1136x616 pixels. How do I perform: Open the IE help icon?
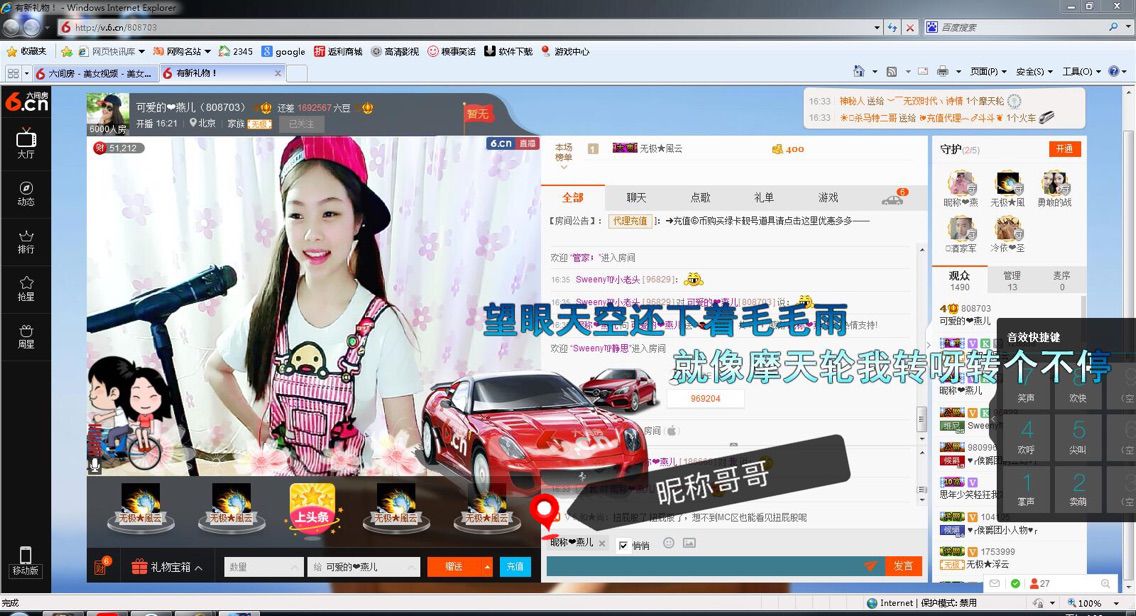click(x=1114, y=71)
